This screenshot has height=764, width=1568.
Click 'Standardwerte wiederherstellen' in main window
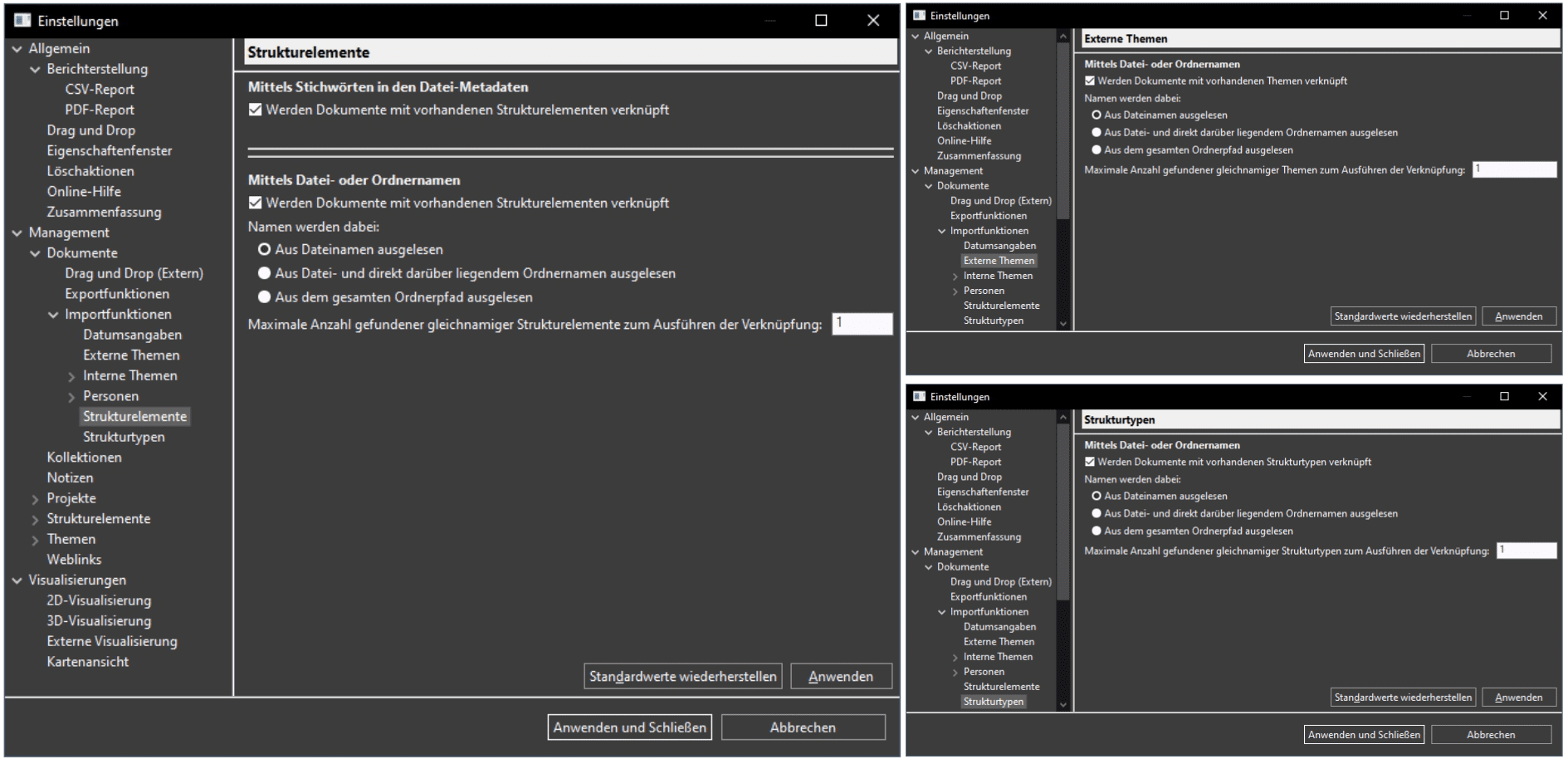pyautogui.click(x=683, y=676)
